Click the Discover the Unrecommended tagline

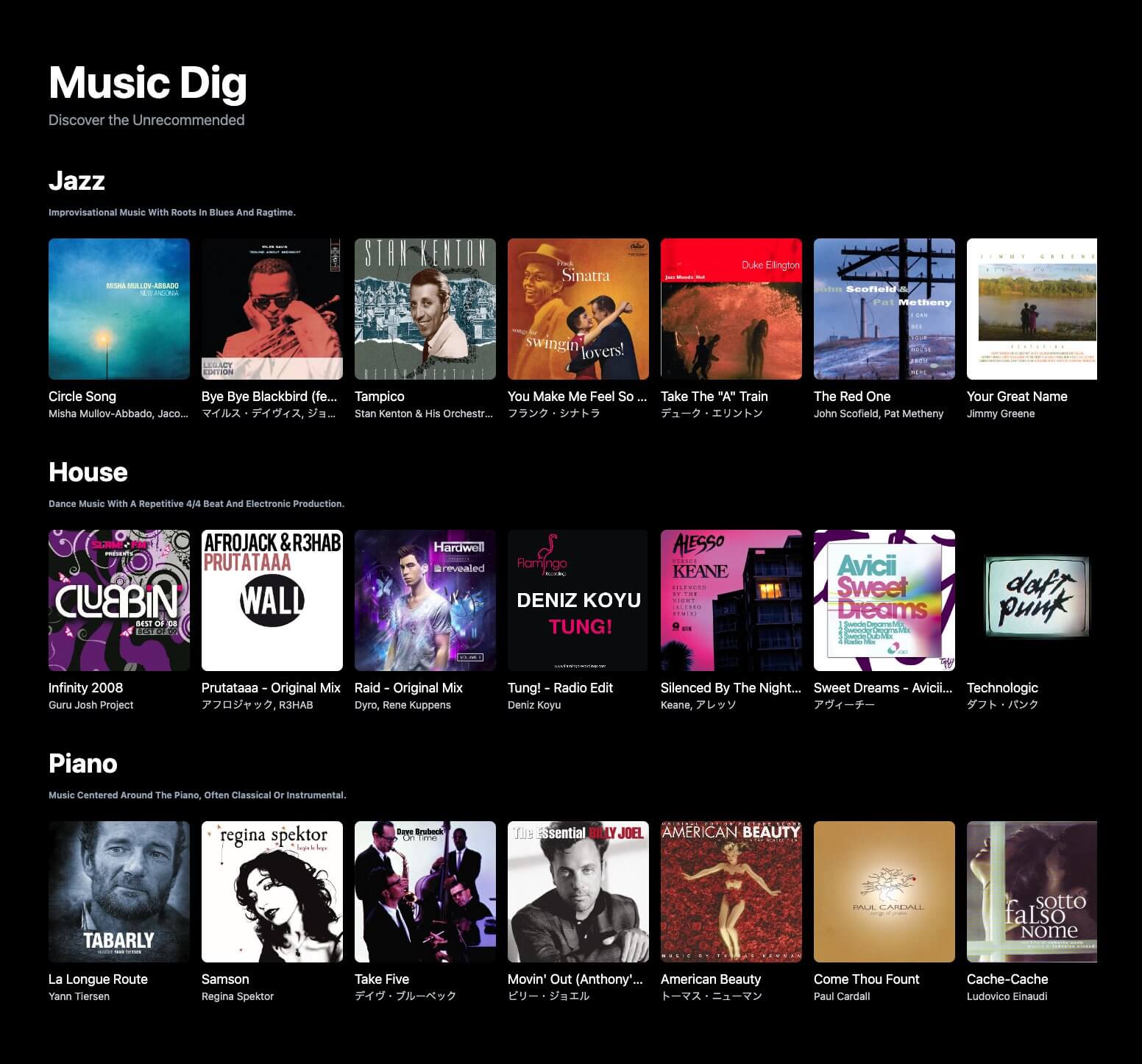[x=146, y=120]
